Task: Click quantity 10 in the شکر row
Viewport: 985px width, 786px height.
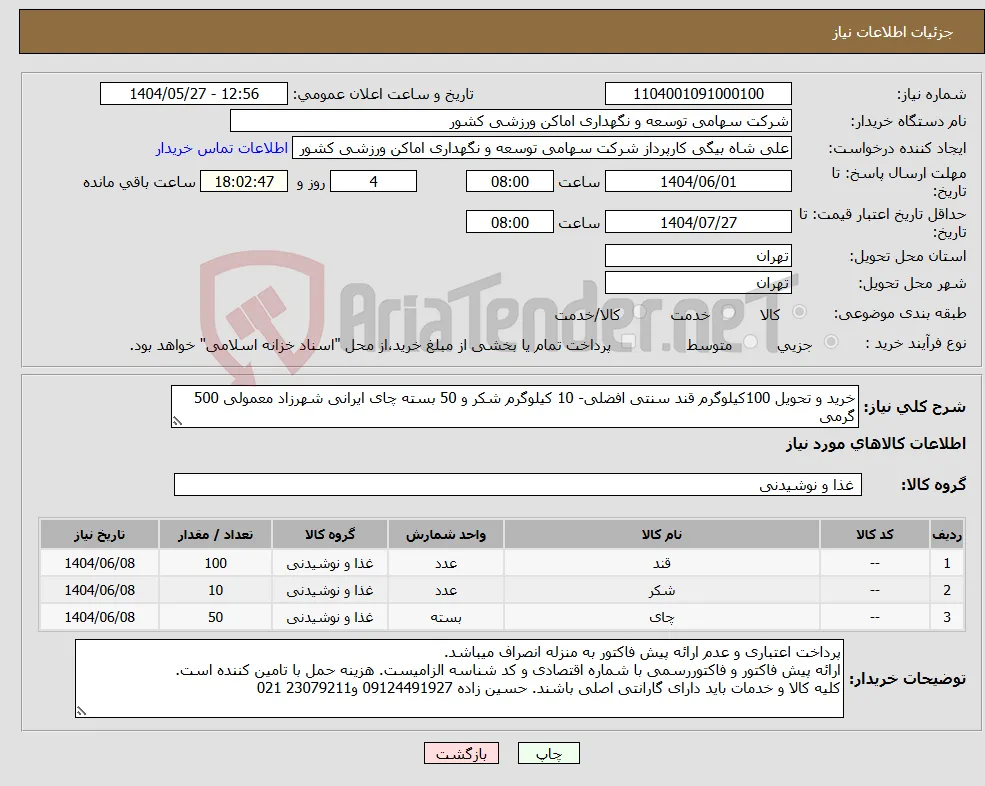Action: pyautogui.click(x=215, y=591)
